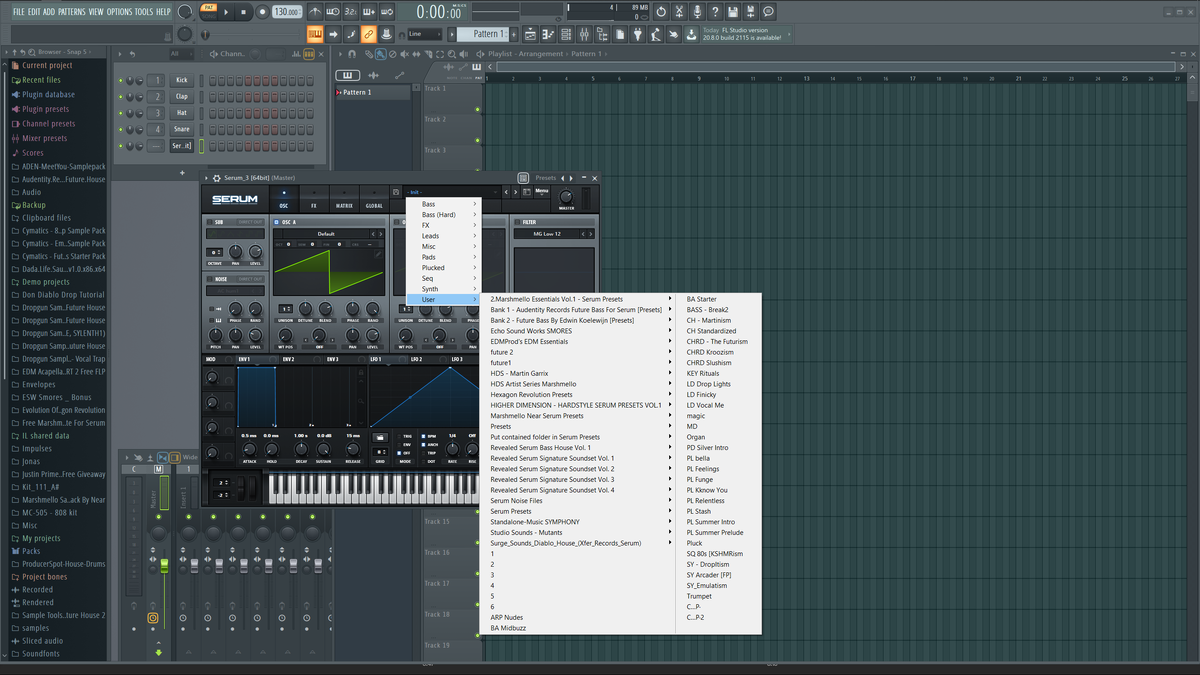Select the Kick channel button

pyautogui.click(x=181, y=80)
